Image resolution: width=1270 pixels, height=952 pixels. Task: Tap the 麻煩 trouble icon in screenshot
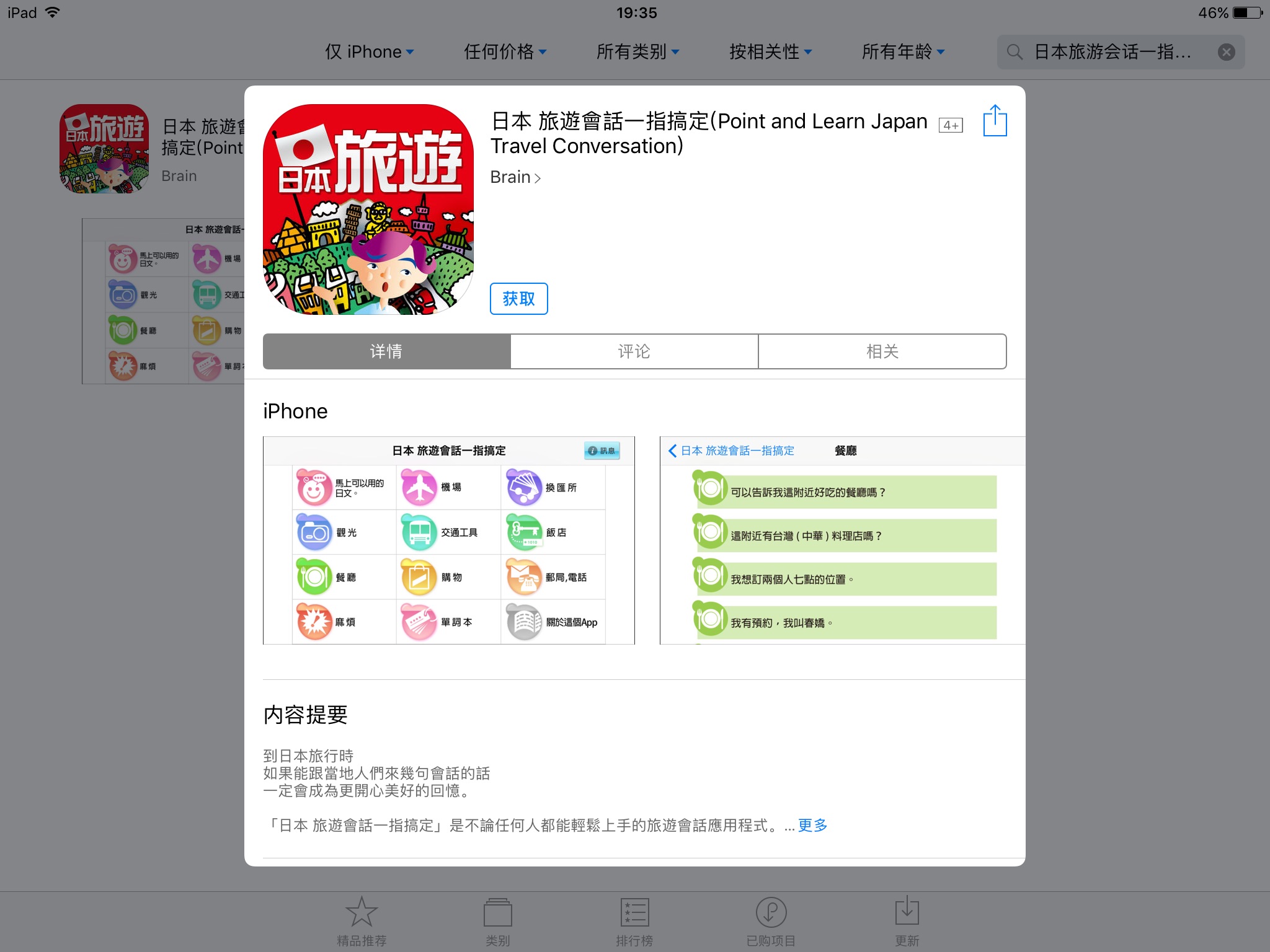point(314,622)
